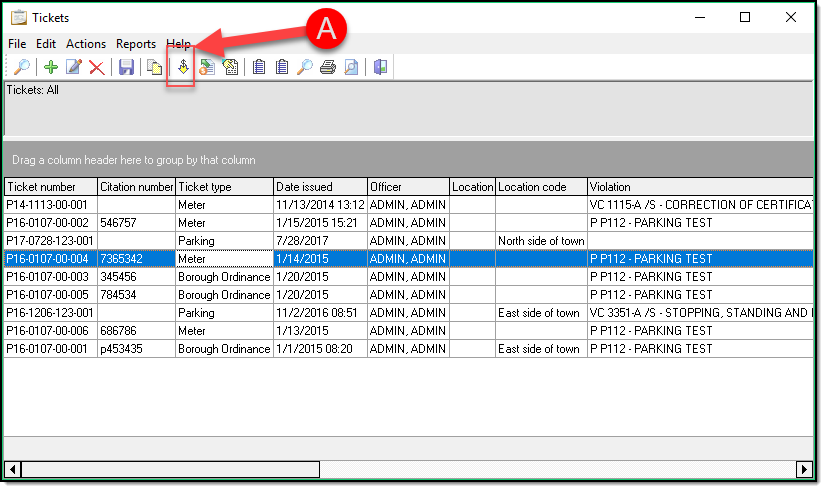
Task: Open the File menu
Action: coord(17,44)
